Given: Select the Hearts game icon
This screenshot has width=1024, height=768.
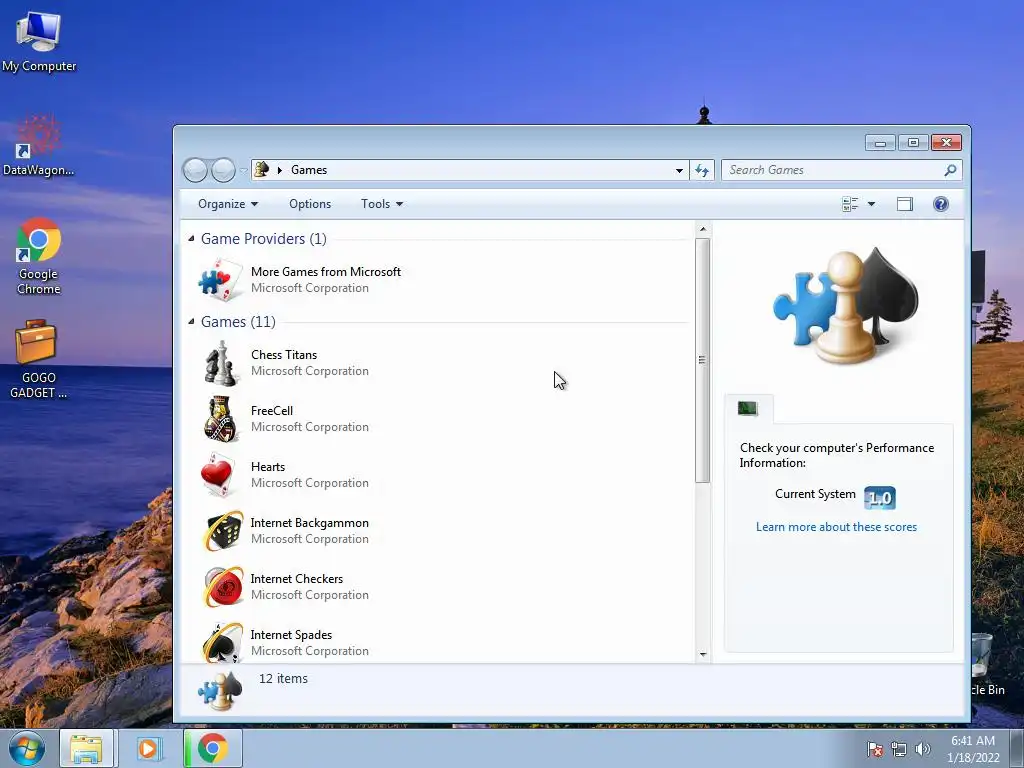Looking at the screenshot, I should tap(219, 475).
